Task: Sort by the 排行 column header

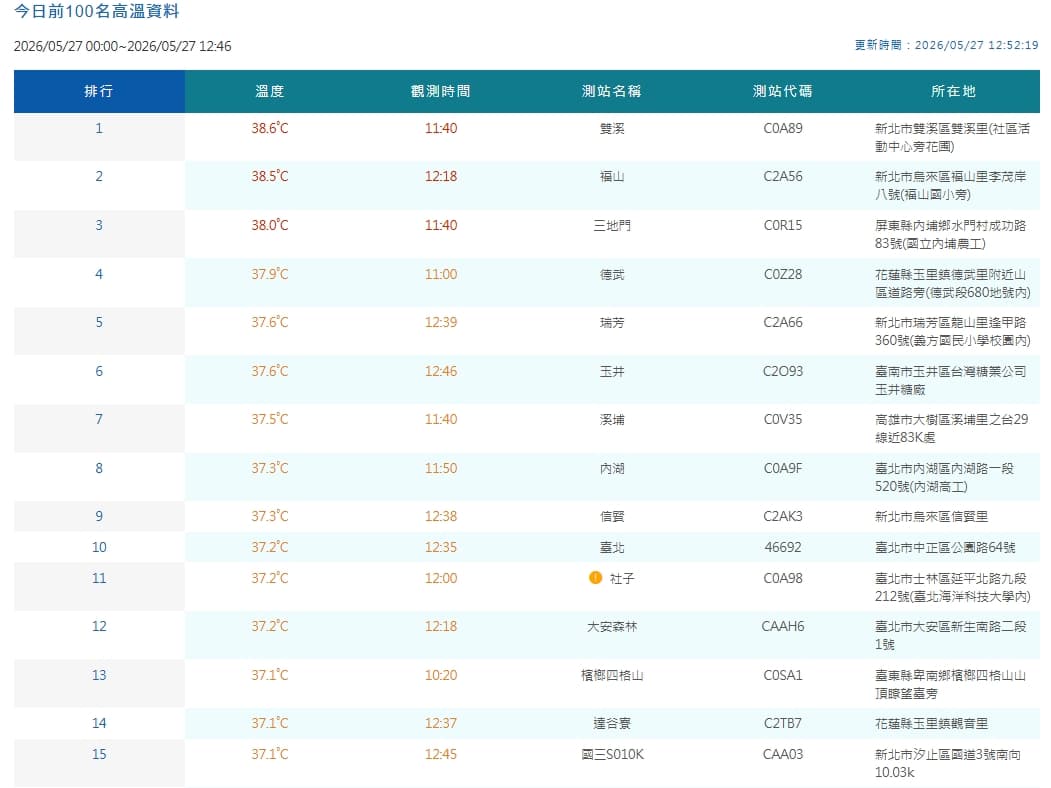Action: tap(99, 91)
